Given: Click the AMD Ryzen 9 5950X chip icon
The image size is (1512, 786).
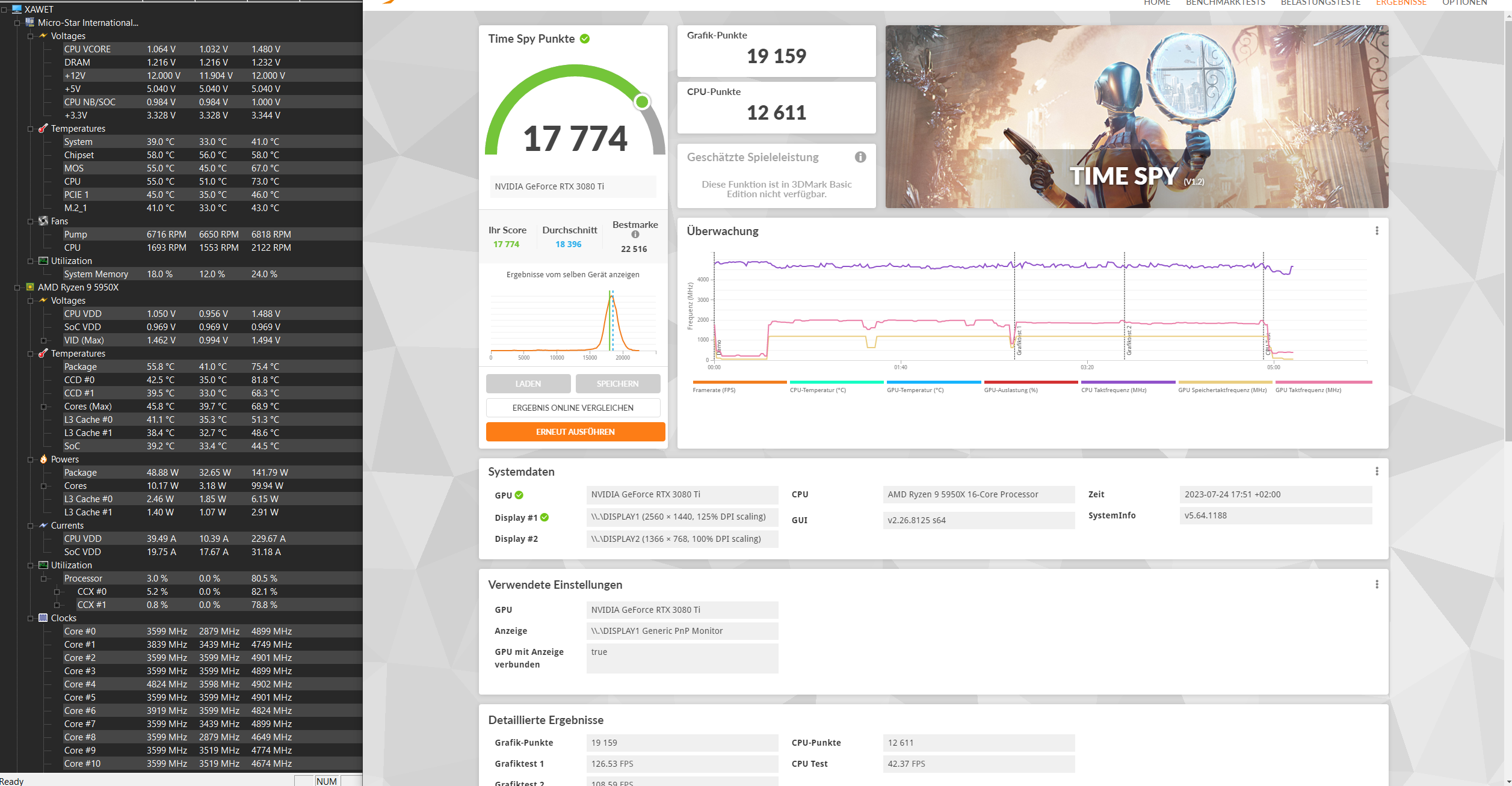Looking at the screenshot, I should [30, 287].
